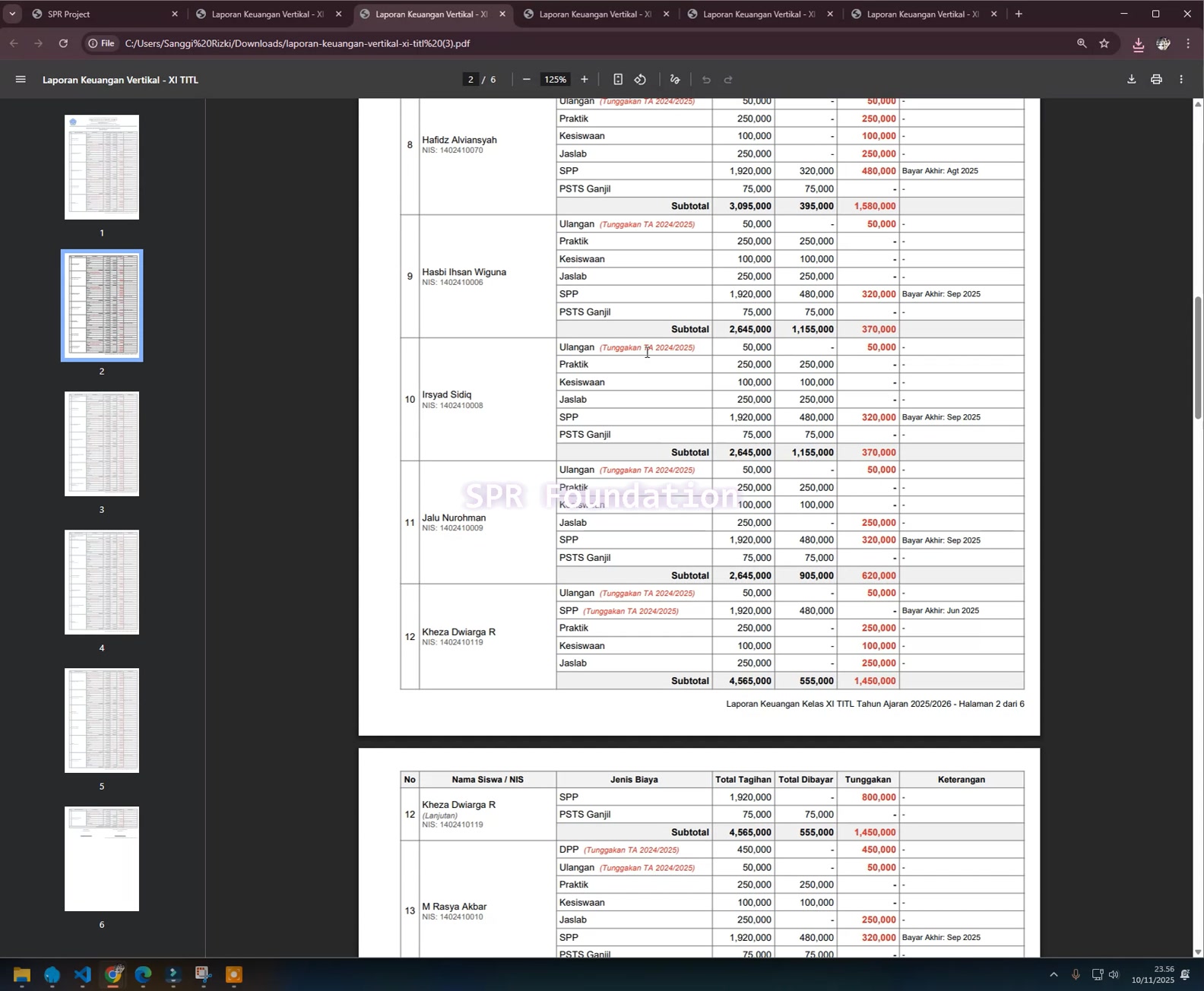The width and height of the screenshot is (1204, 991).
Task: Enable the draw annotation tool
Action: pos(675,79)
